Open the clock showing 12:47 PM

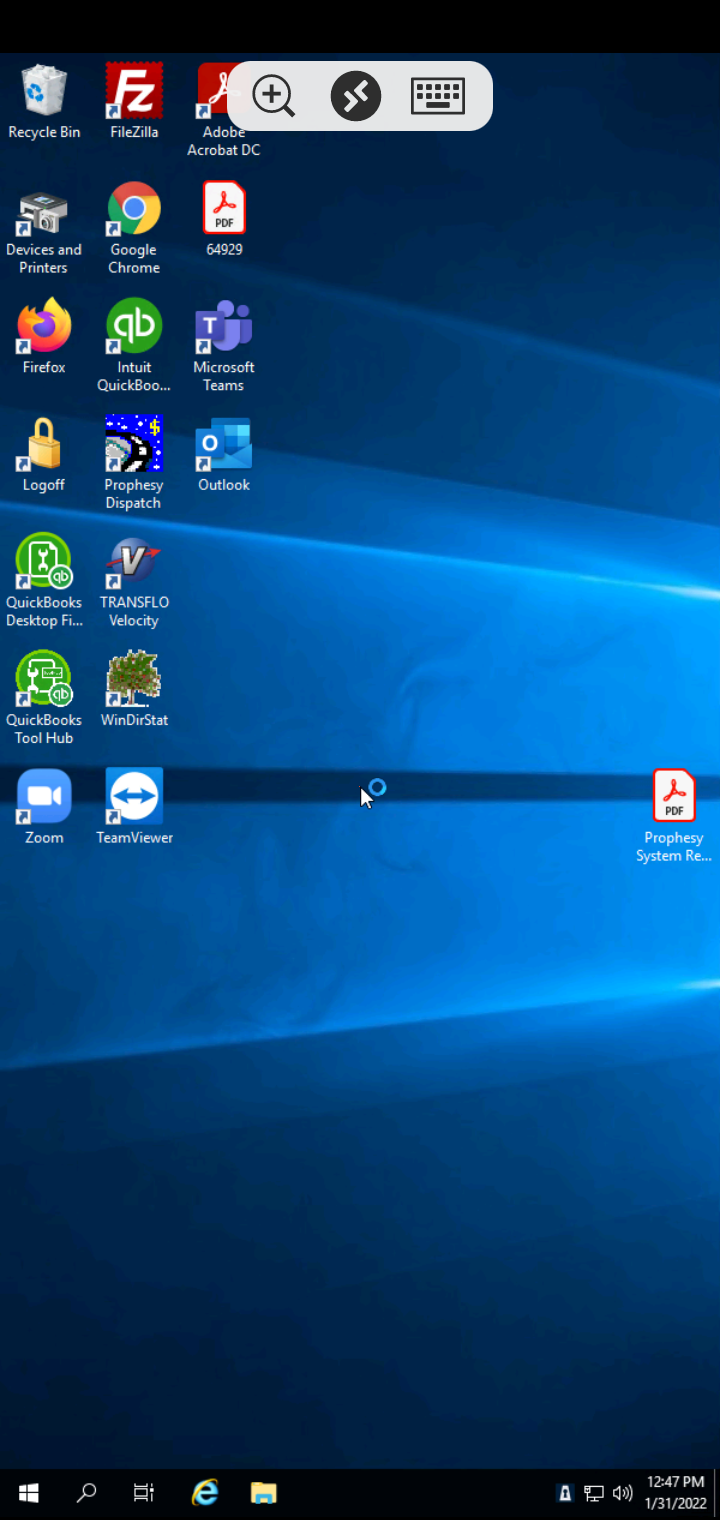coord(676,1494)
